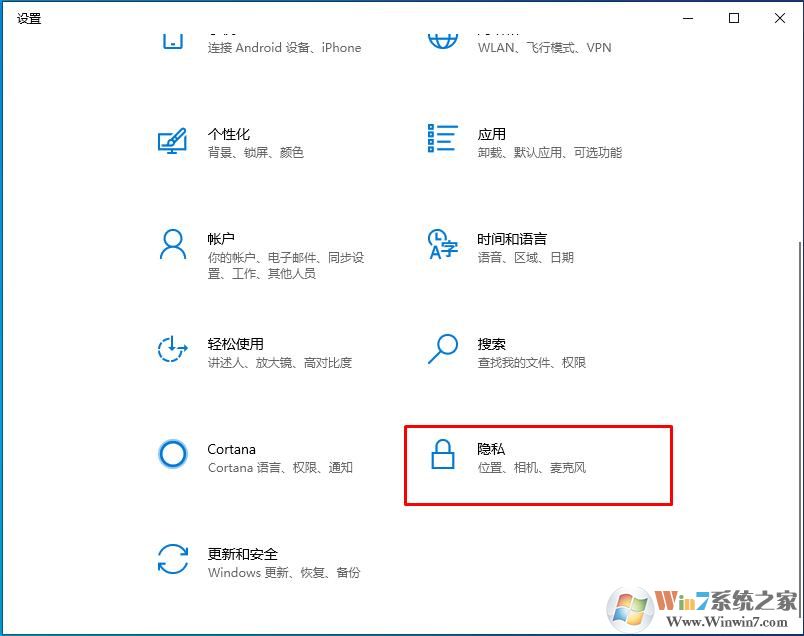804x636 pixels.
Task: Open the 帐户 person icon
Action: point(173,245)
